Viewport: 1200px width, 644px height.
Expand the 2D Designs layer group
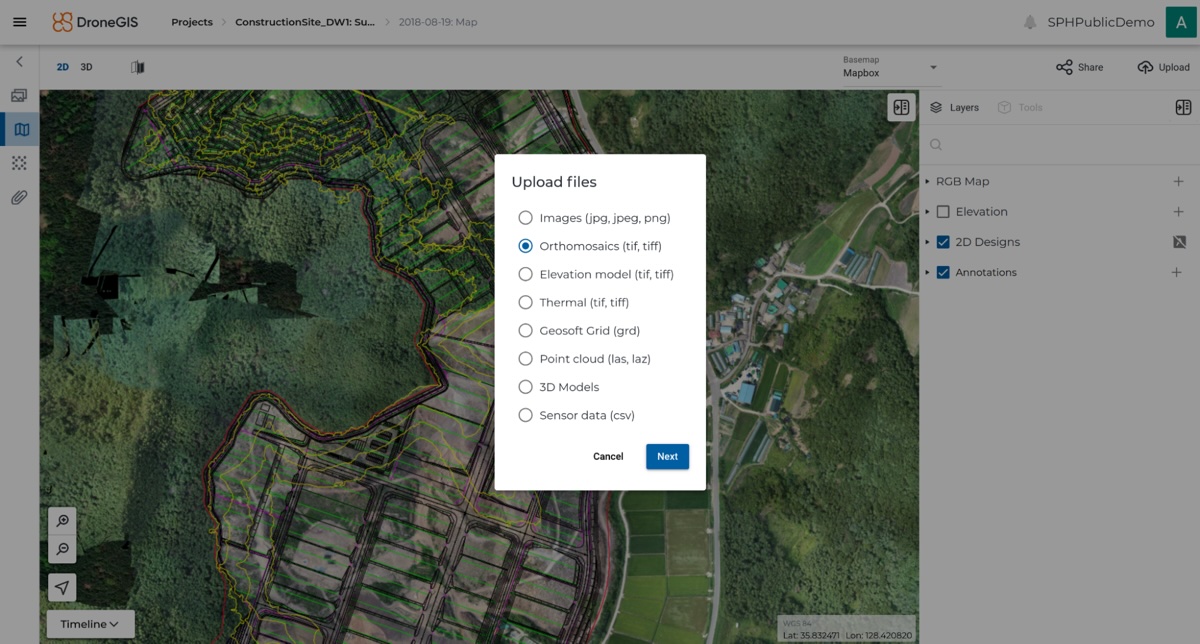[x=927, y=242]
